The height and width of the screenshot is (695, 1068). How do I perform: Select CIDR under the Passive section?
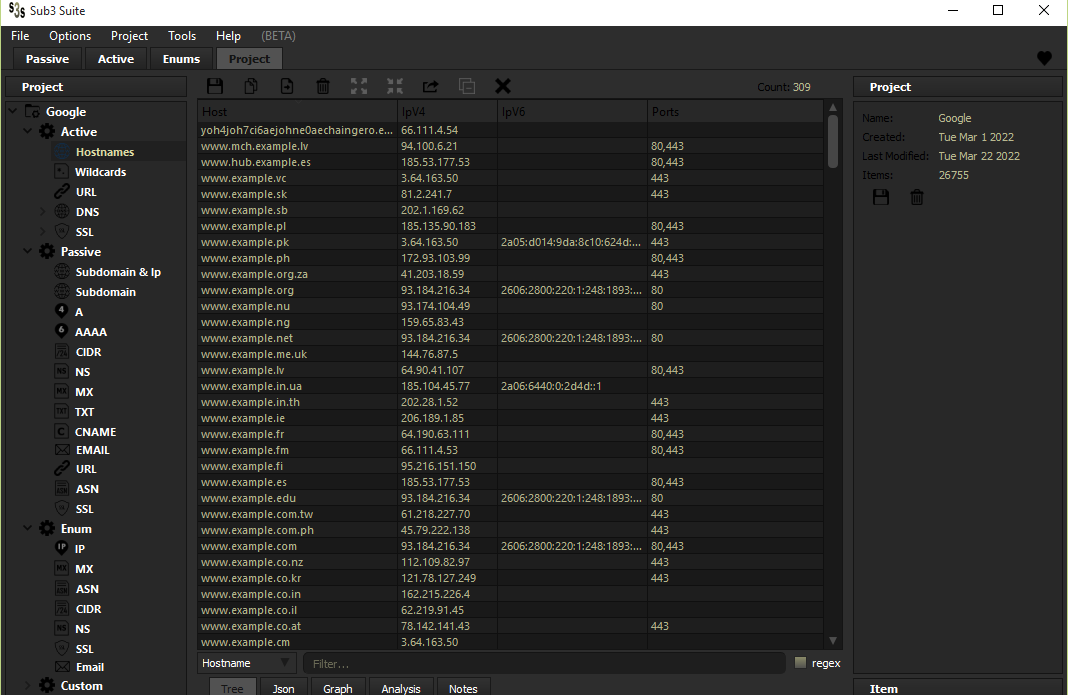coord(88,352)
